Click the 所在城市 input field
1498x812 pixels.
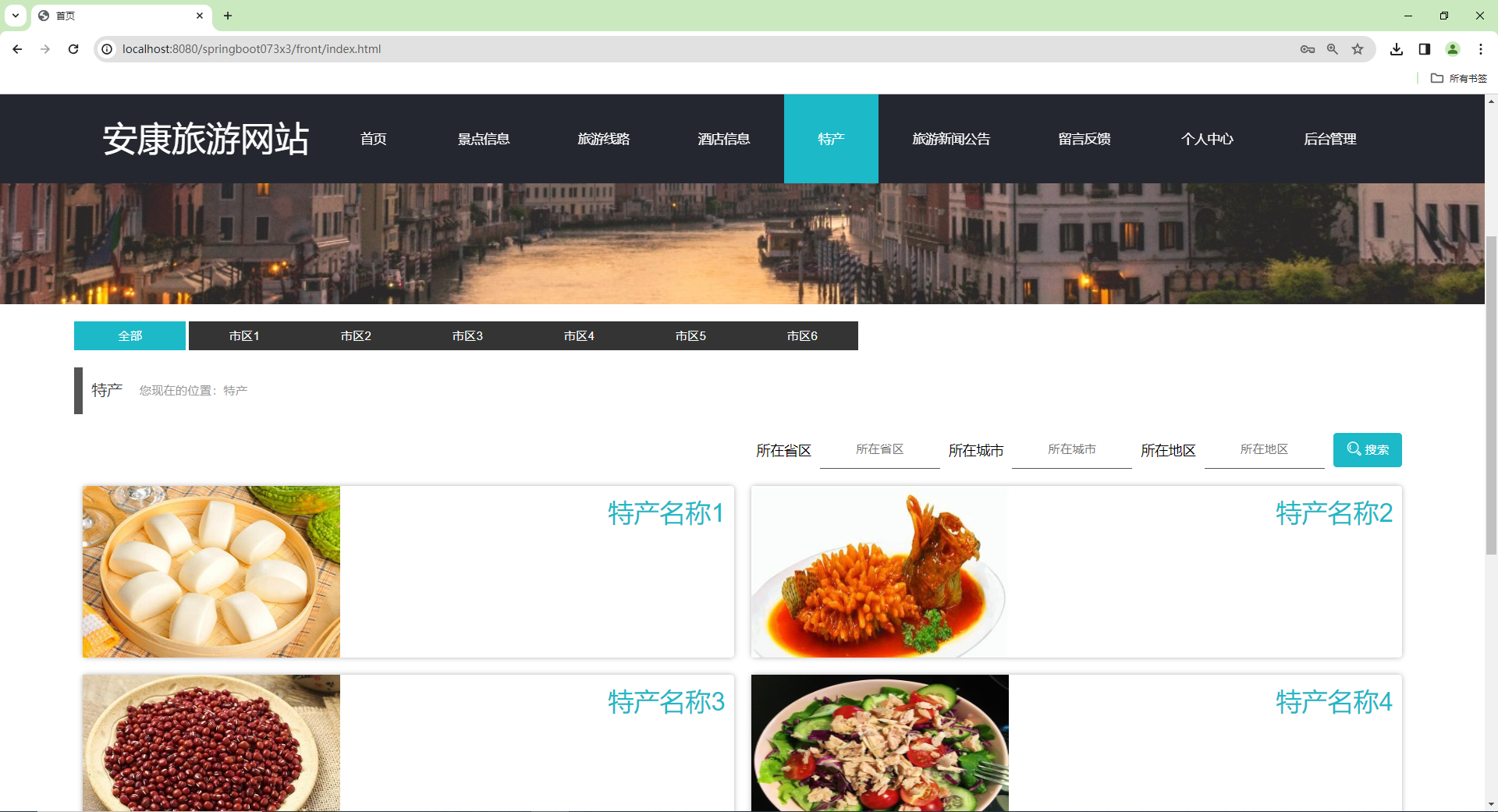coord(1072,450)
